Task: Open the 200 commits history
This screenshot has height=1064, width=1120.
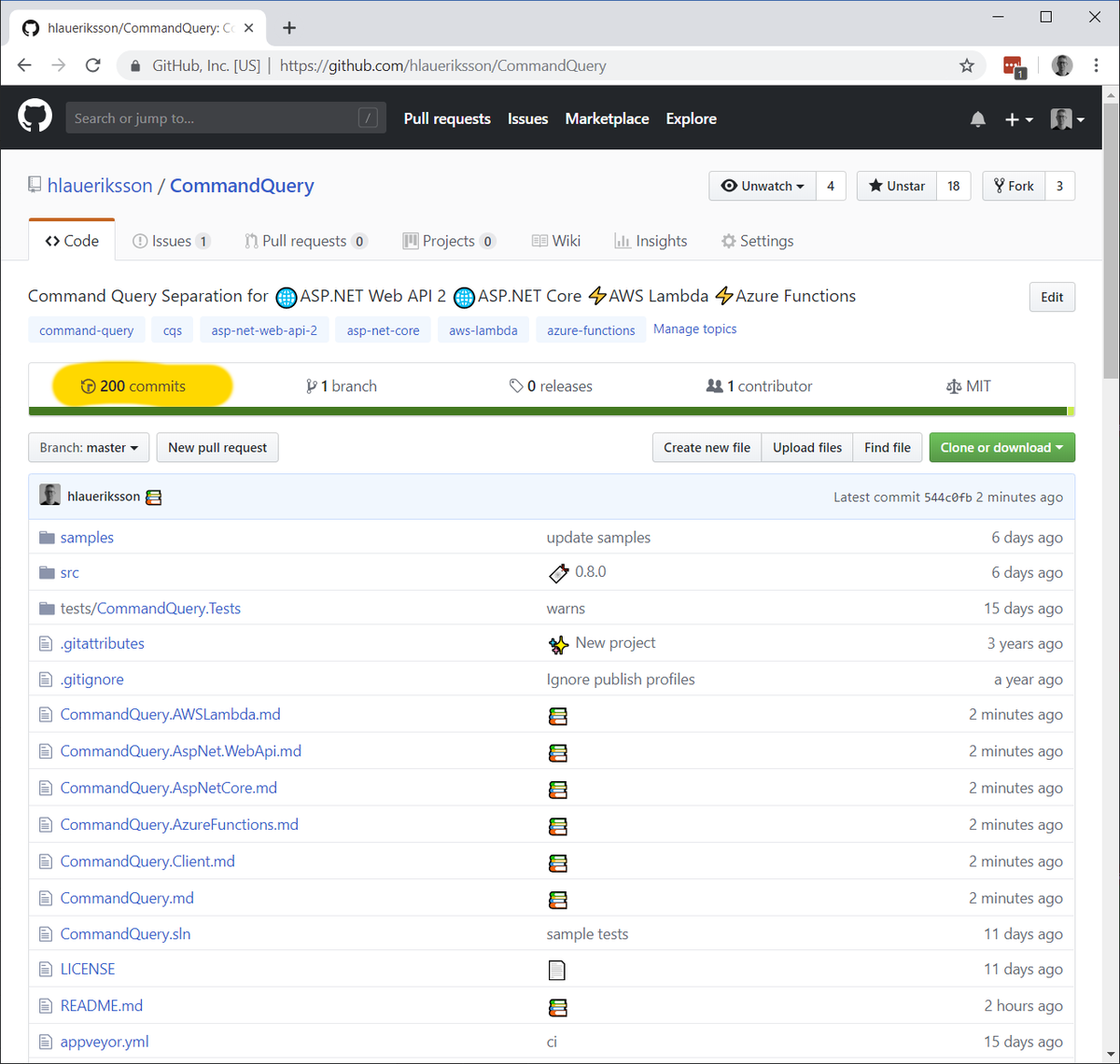Action: [133, 386]
